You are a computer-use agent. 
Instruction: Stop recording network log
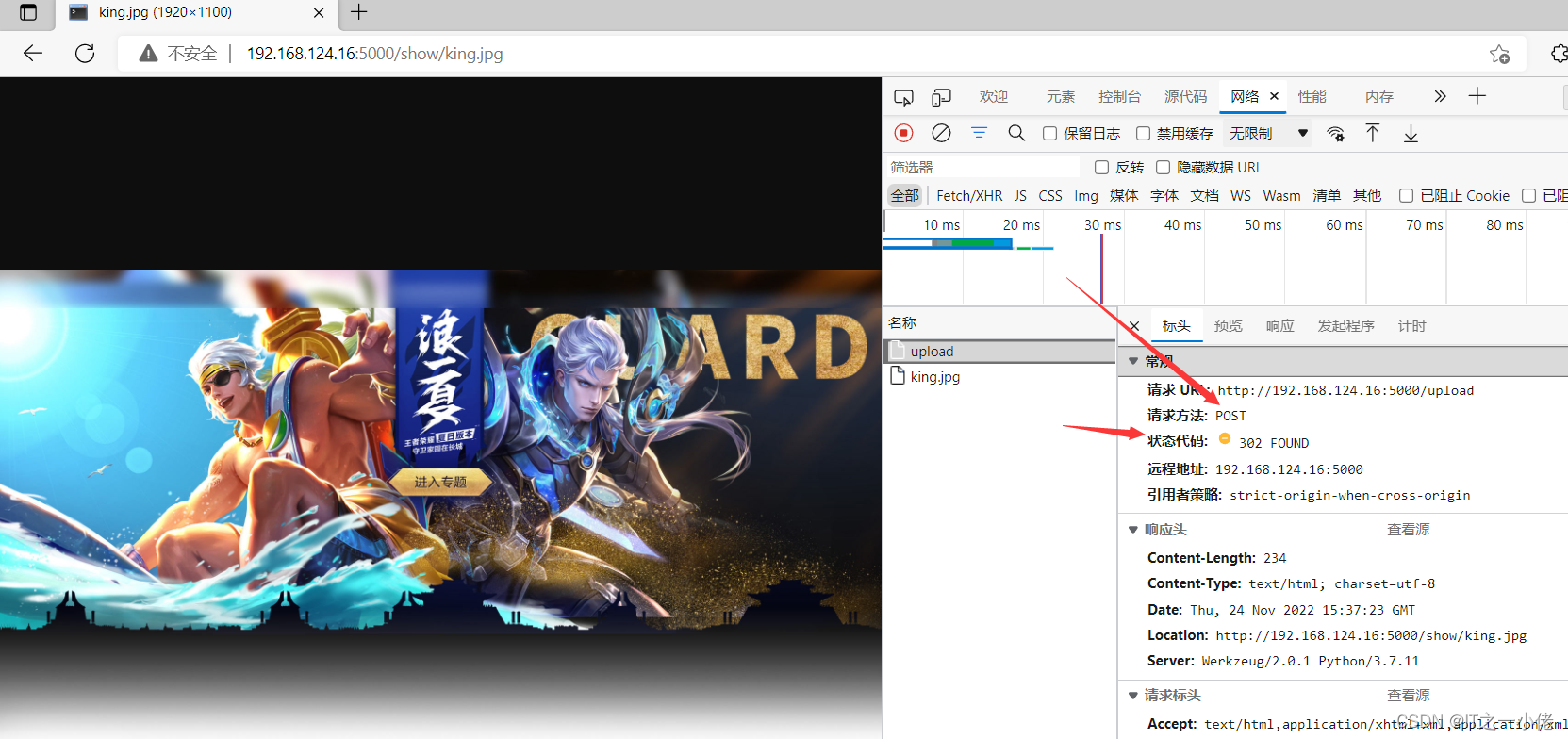903,133
